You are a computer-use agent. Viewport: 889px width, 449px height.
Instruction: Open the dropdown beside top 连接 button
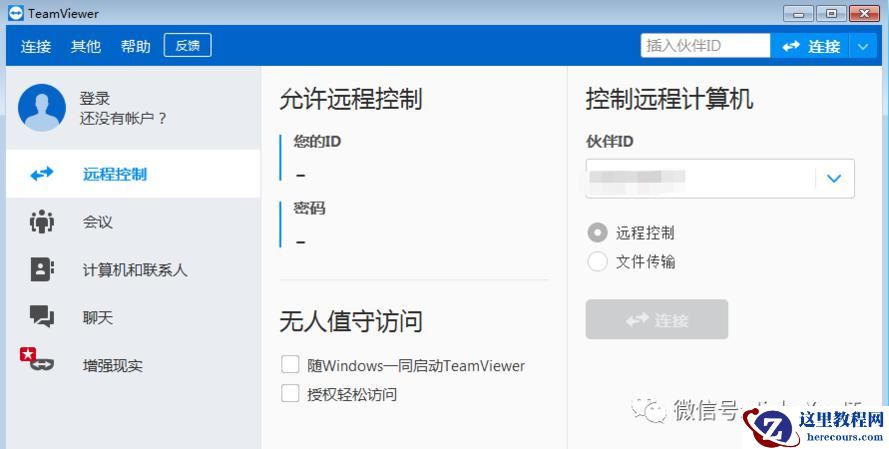coord(863,46)
